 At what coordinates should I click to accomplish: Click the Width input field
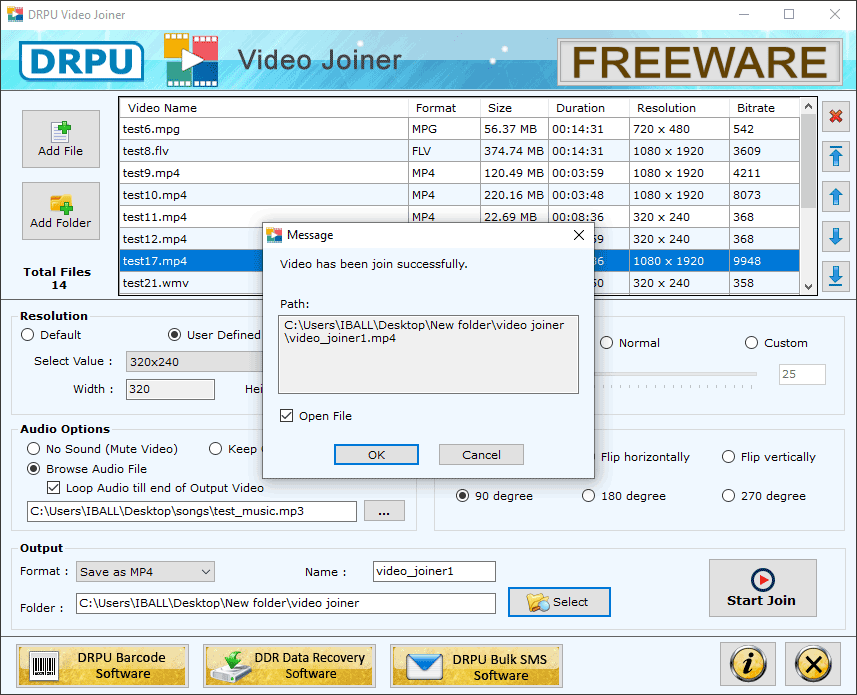171,389
